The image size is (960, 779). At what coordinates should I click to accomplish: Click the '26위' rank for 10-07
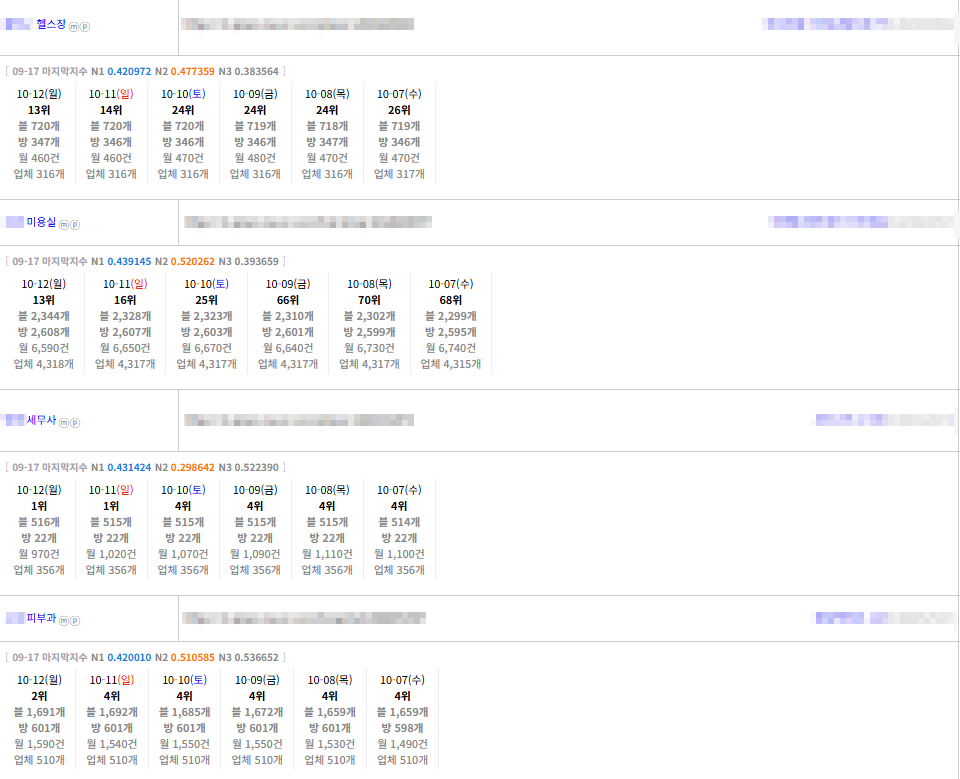point(399,110)
